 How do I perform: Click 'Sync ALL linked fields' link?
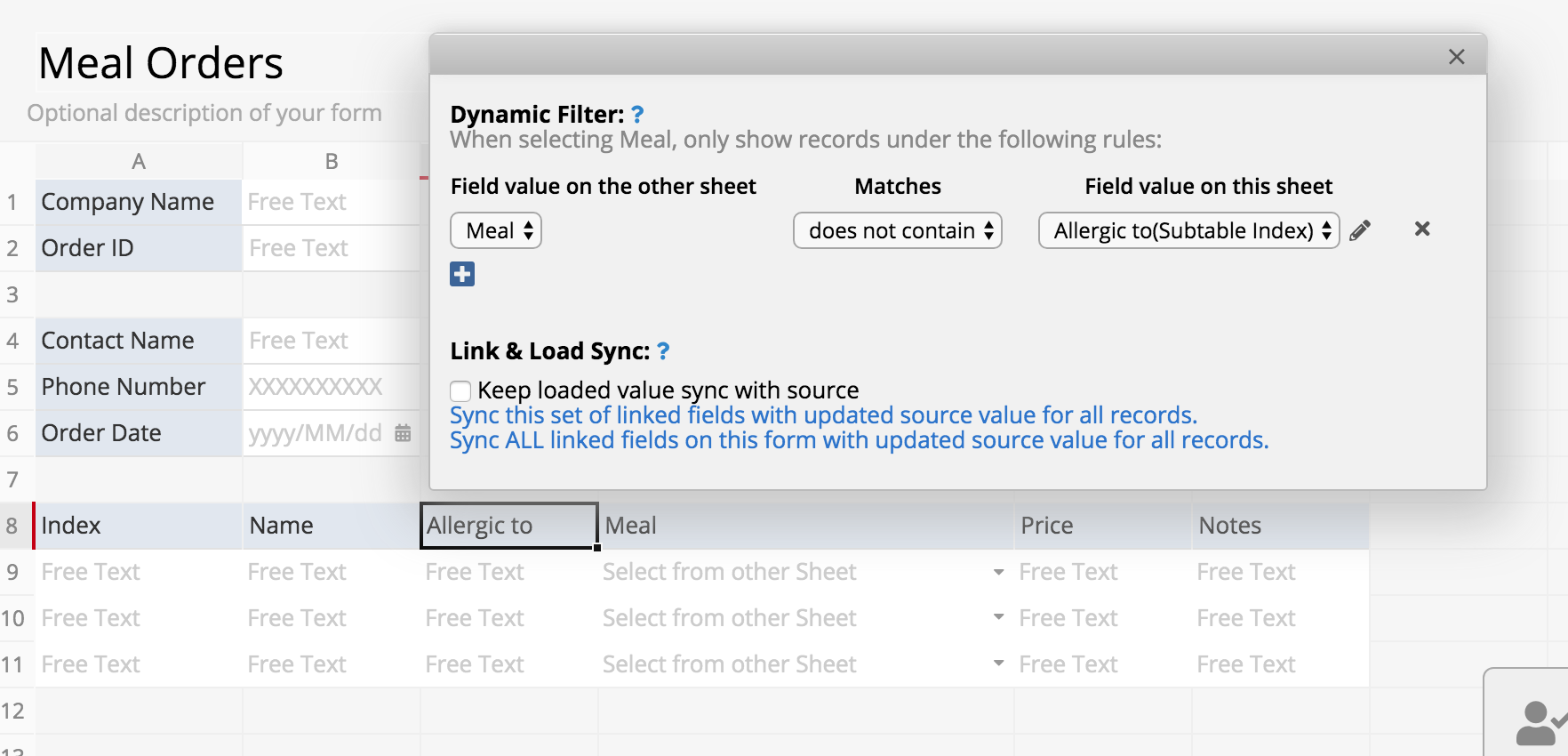[859, 440]
